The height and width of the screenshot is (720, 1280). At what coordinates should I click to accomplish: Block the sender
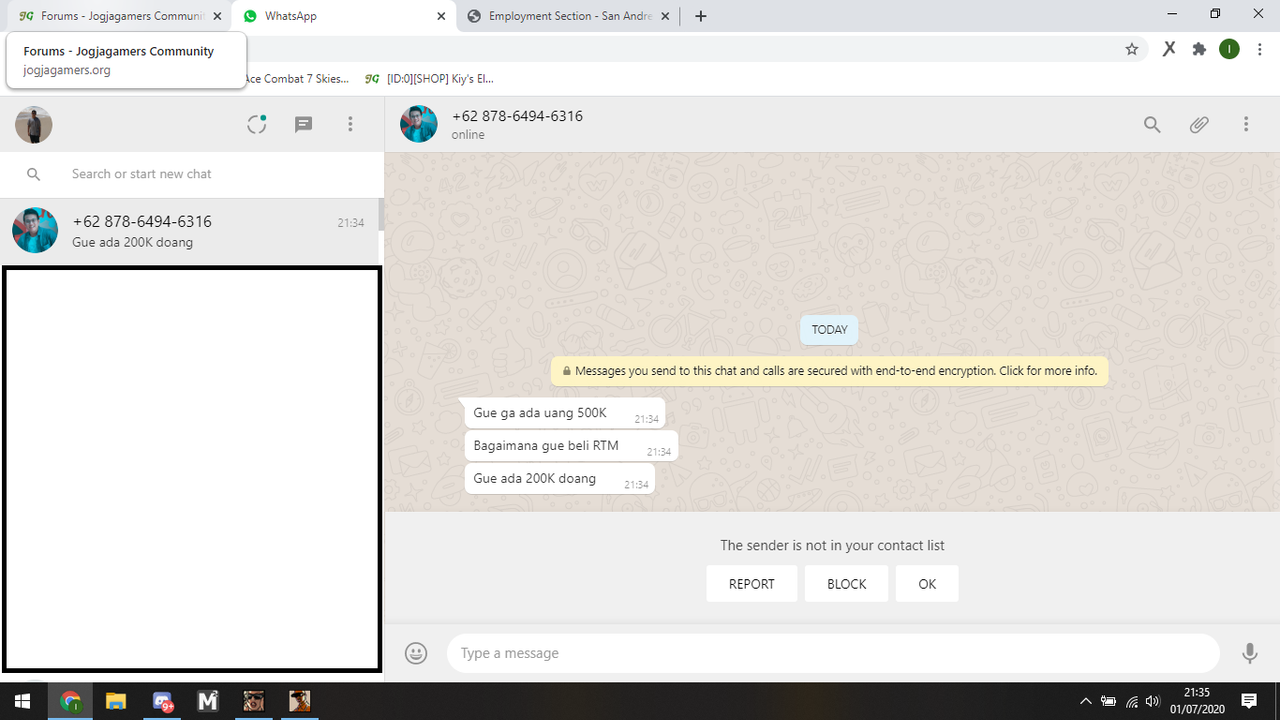point(846,584)
